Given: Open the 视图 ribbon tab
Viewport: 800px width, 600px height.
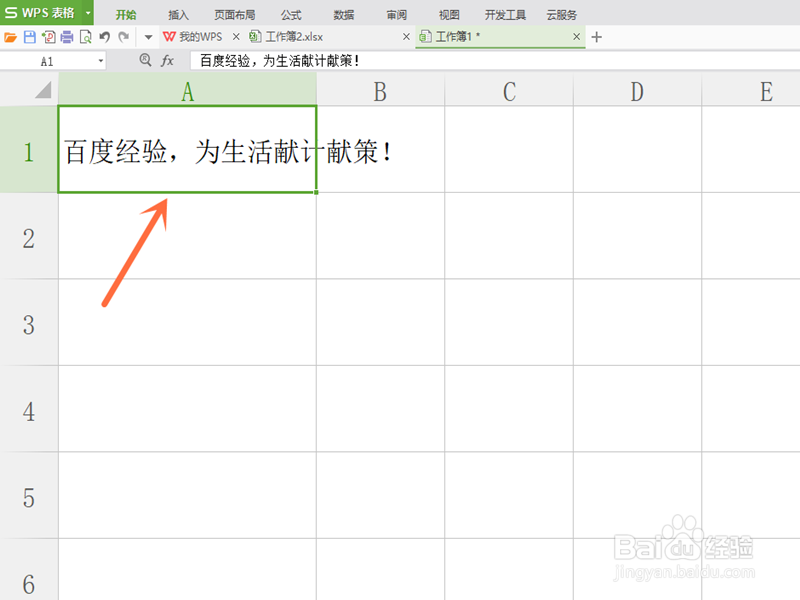Looking at the screenshot, I should click(x=449, y=15).
